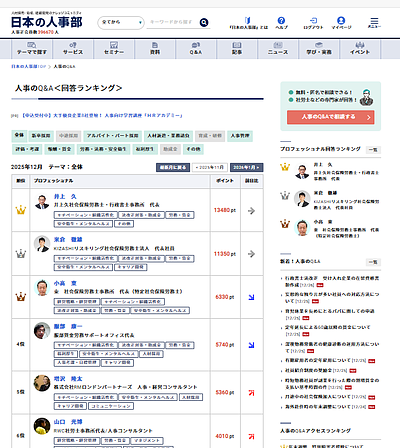Click silver crown icon in sidebar ranking
The image size is (400, 448).
285,195
